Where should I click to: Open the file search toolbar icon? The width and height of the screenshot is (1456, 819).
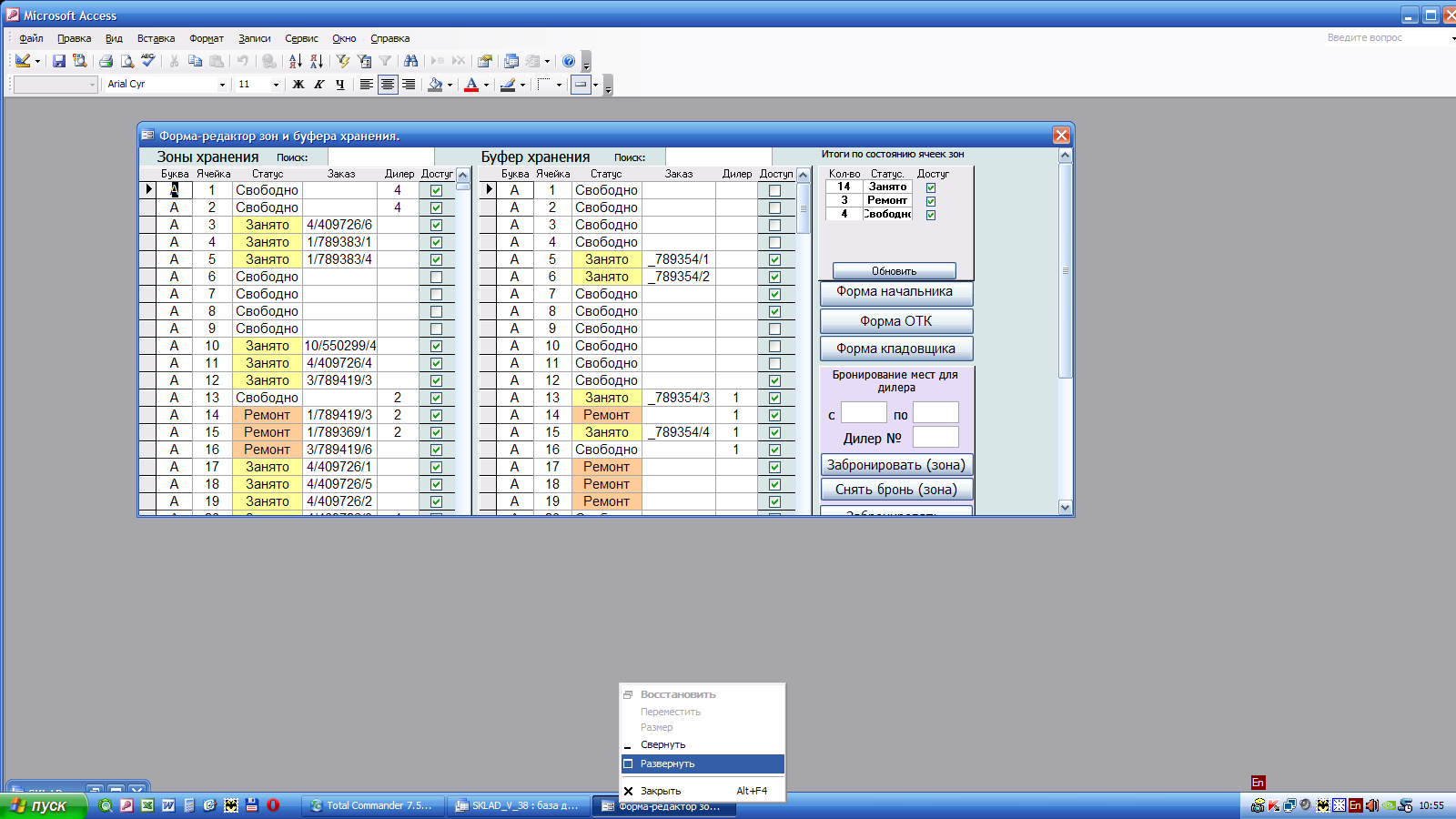[x=80, y=61]
